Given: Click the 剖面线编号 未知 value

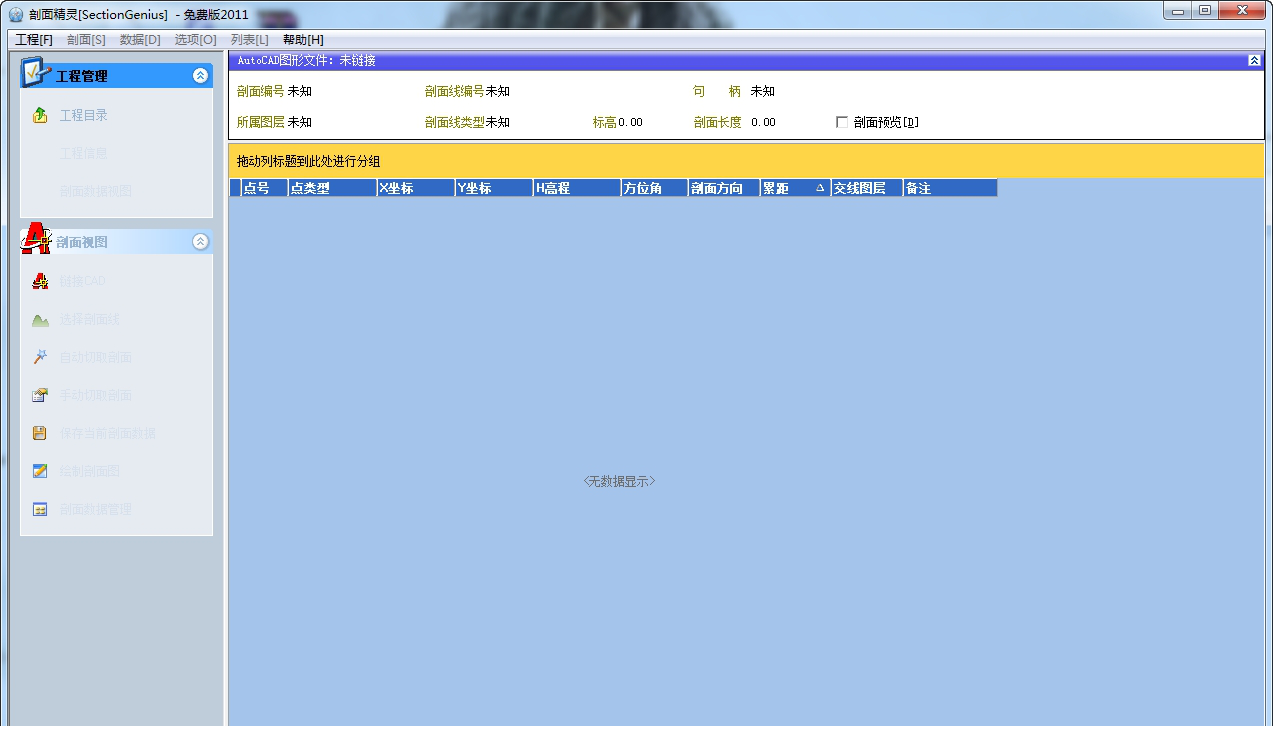Looking at the screenshot, I should coord(497,91).
